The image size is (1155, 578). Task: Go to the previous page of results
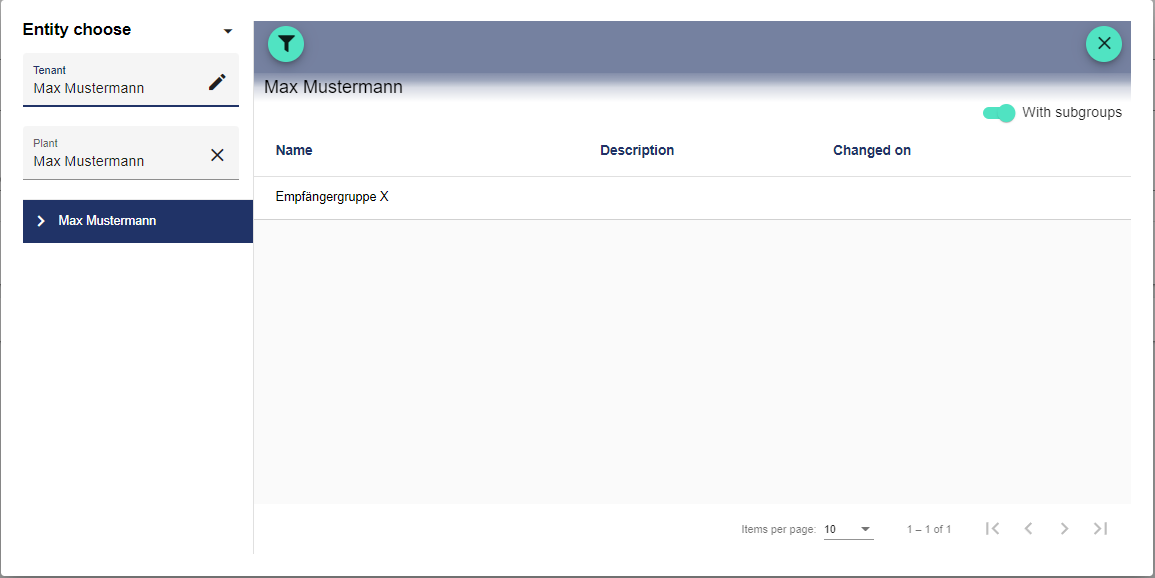coord(1028,529)
